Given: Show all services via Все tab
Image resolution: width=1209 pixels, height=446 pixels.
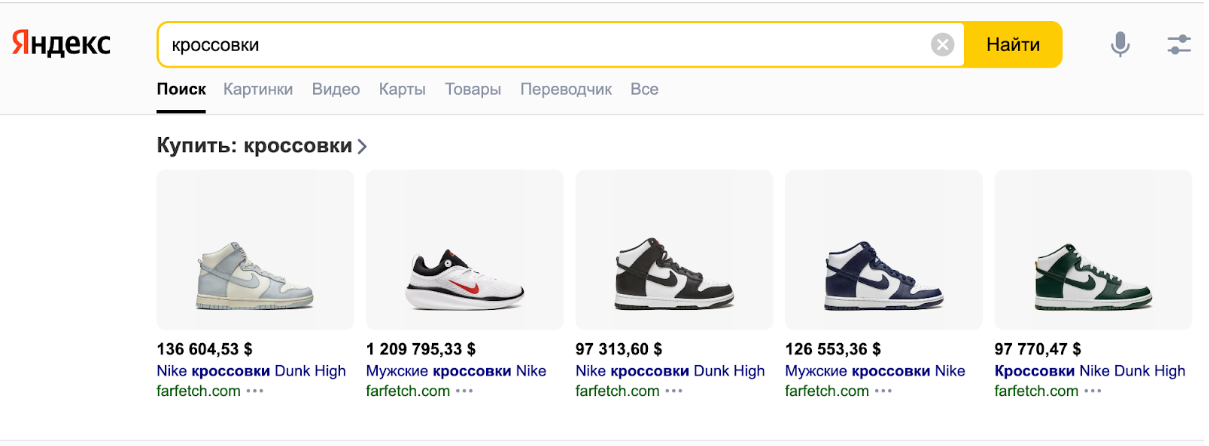Looking at the screenshot, I should coord(644,89).
